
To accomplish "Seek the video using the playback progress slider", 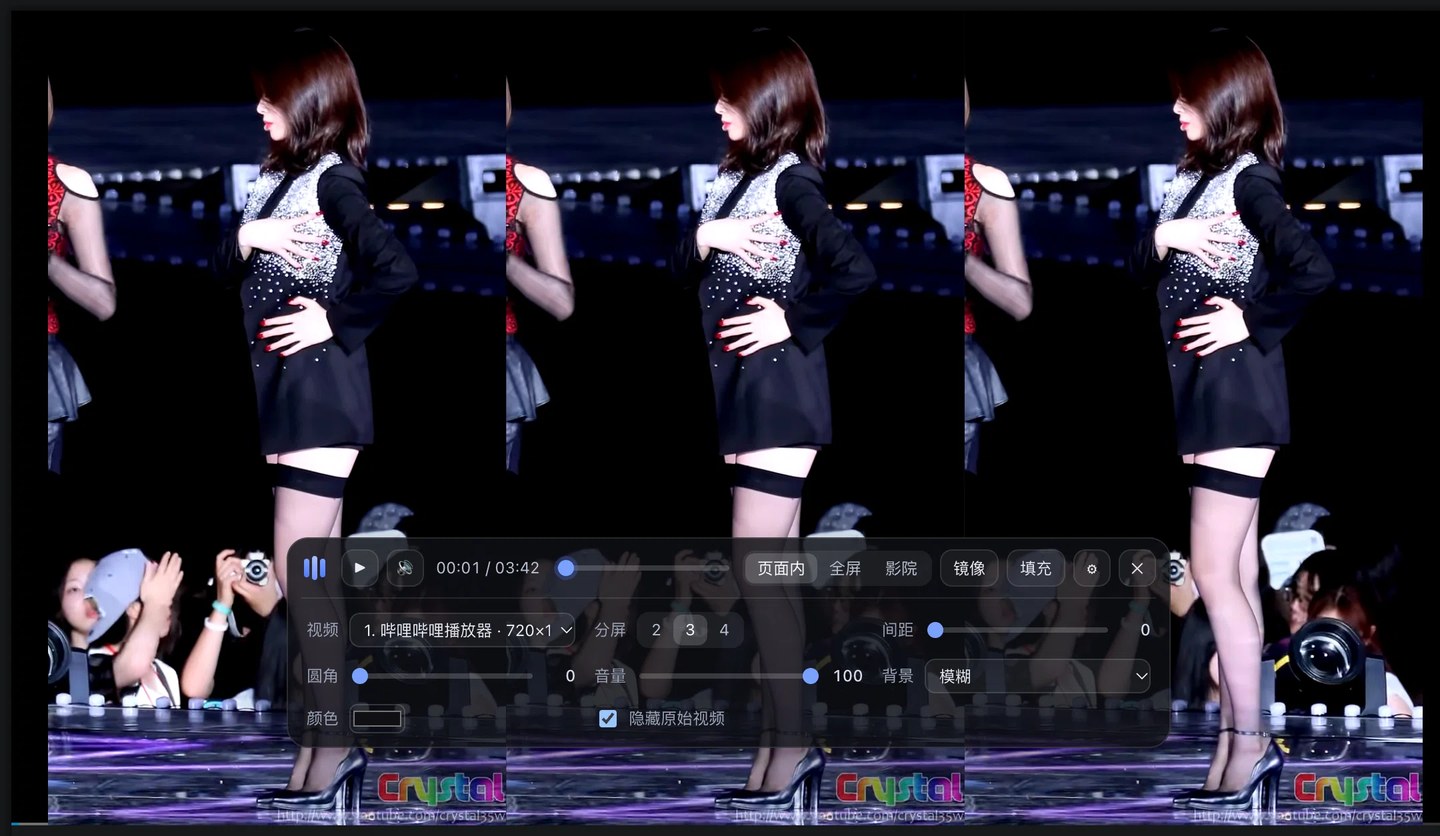I will pos(644,568).
